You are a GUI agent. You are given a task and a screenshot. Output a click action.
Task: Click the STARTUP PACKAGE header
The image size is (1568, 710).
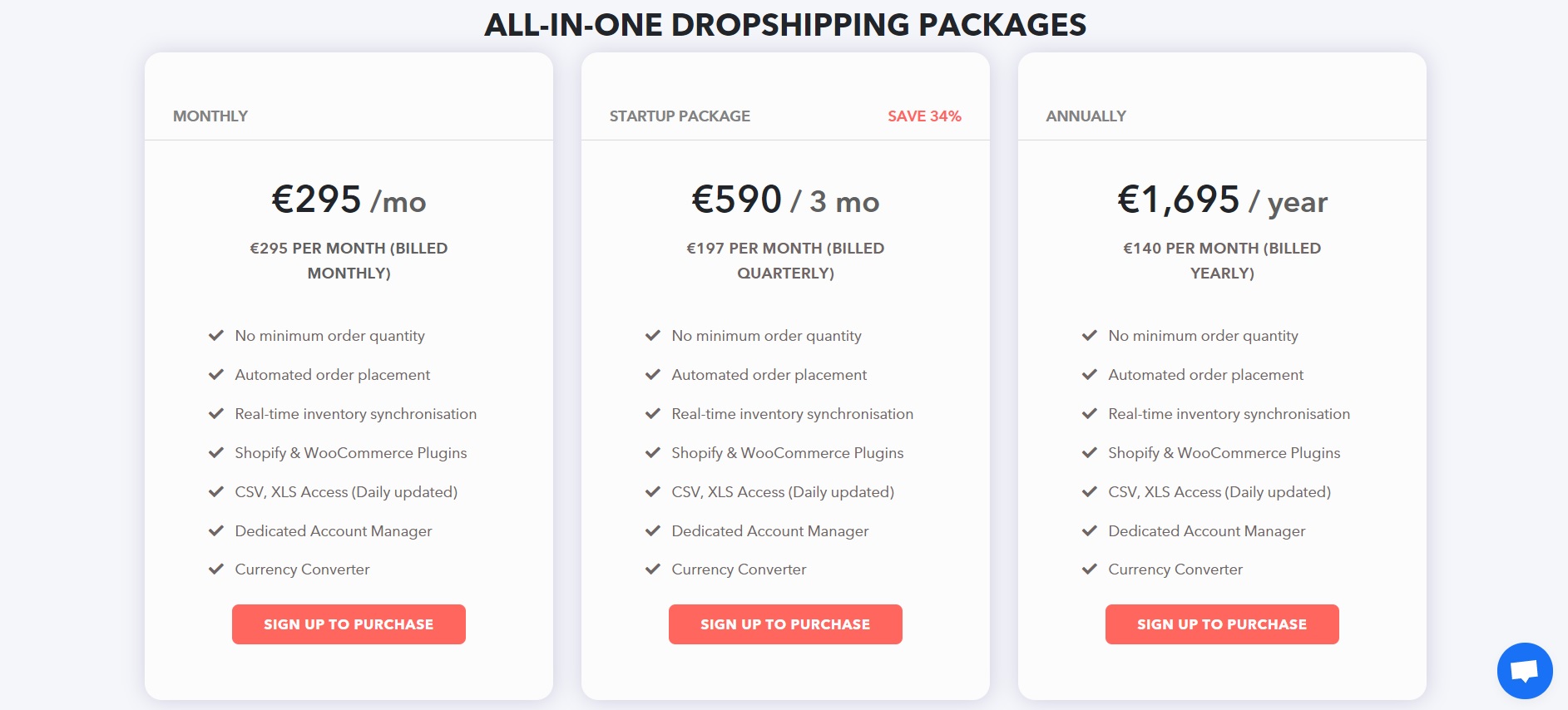tap(680, 116)
